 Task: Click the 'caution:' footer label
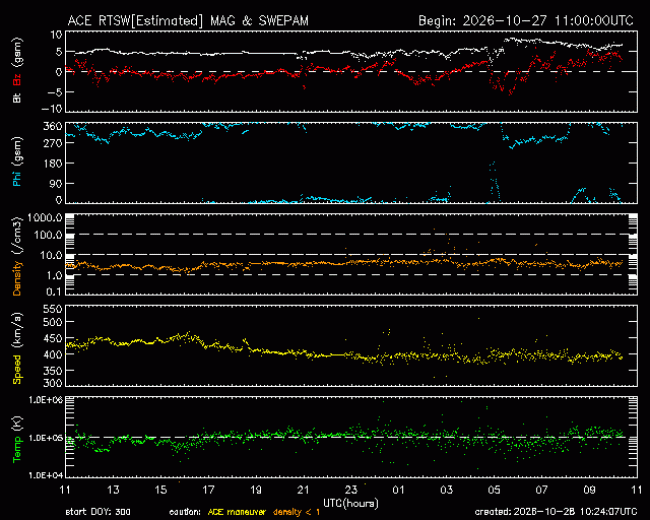pos(185,512)
